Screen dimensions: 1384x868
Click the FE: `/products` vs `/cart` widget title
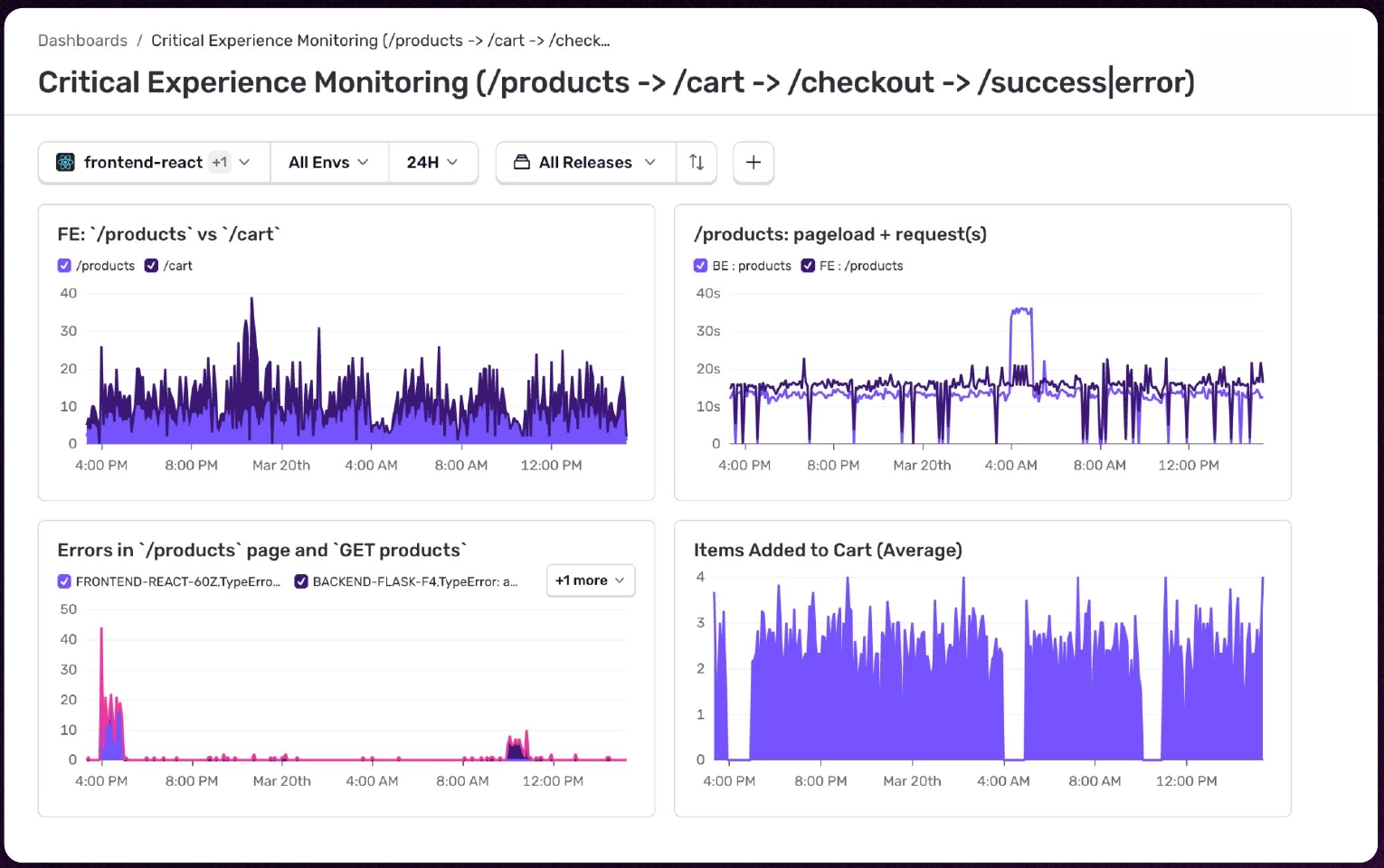[x=169, y=234]
